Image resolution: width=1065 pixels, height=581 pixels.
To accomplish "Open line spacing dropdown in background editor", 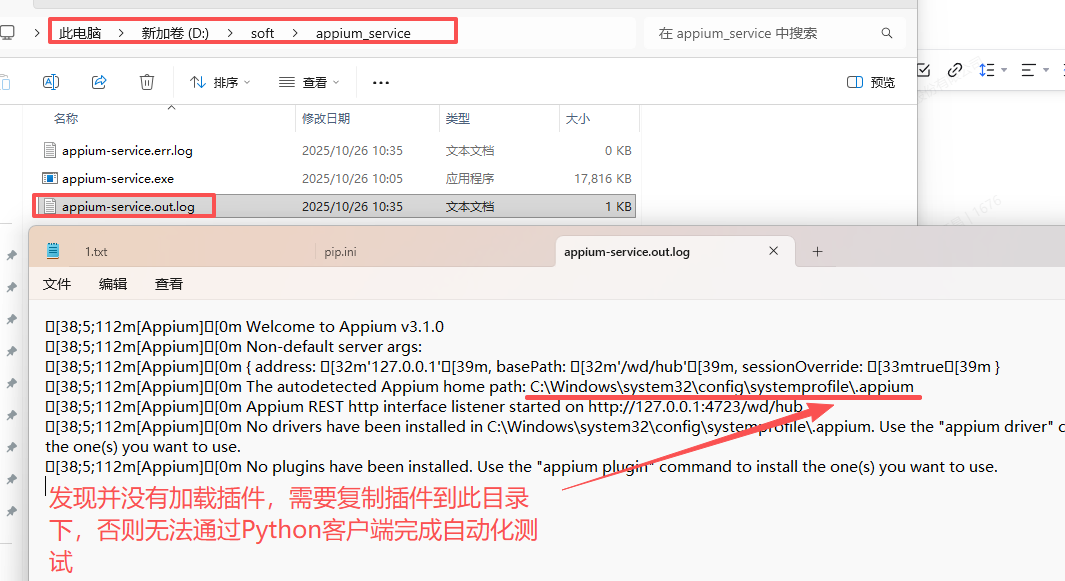I will click(993, 69).
